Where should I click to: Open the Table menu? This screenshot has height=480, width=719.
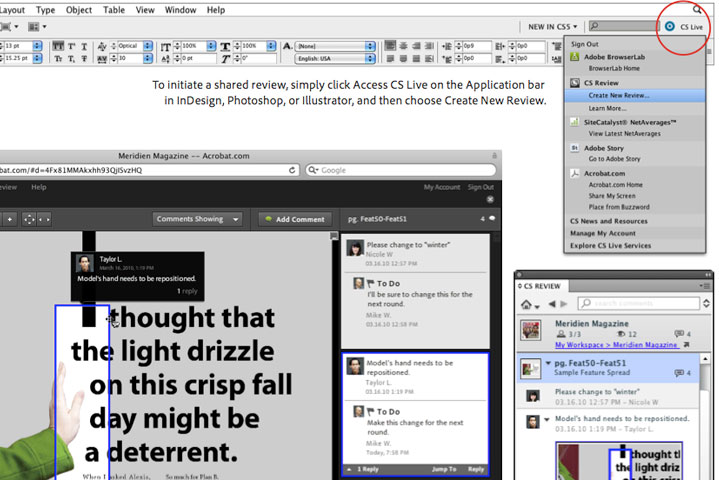[x=114, y=10]
